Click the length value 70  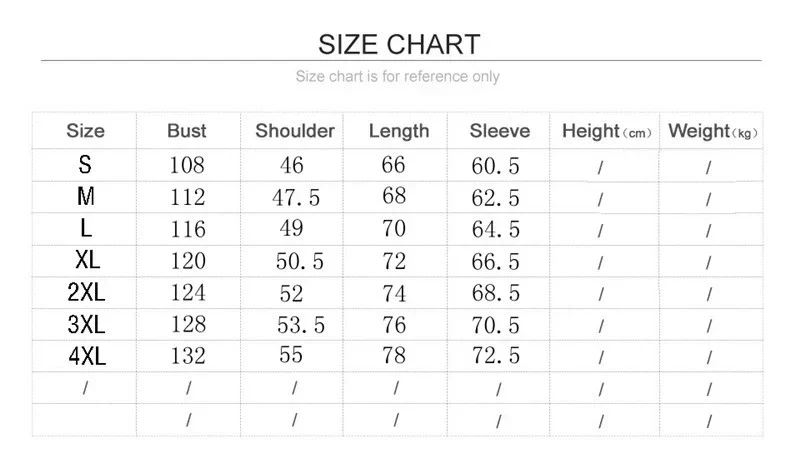click(394, 228)
